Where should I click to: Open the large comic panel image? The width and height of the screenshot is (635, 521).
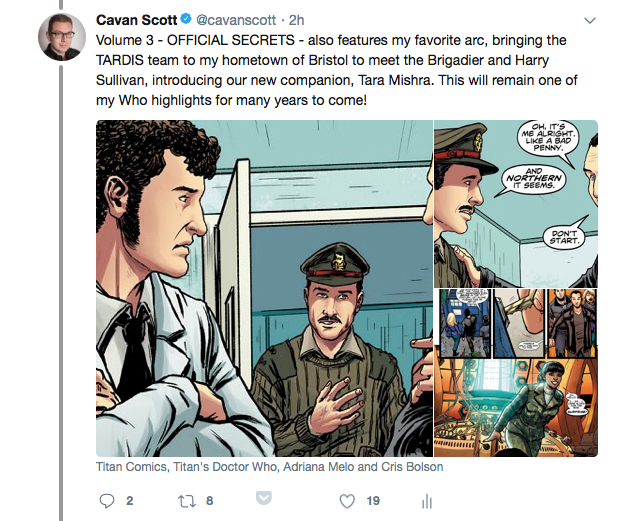[x=263, y=288]
